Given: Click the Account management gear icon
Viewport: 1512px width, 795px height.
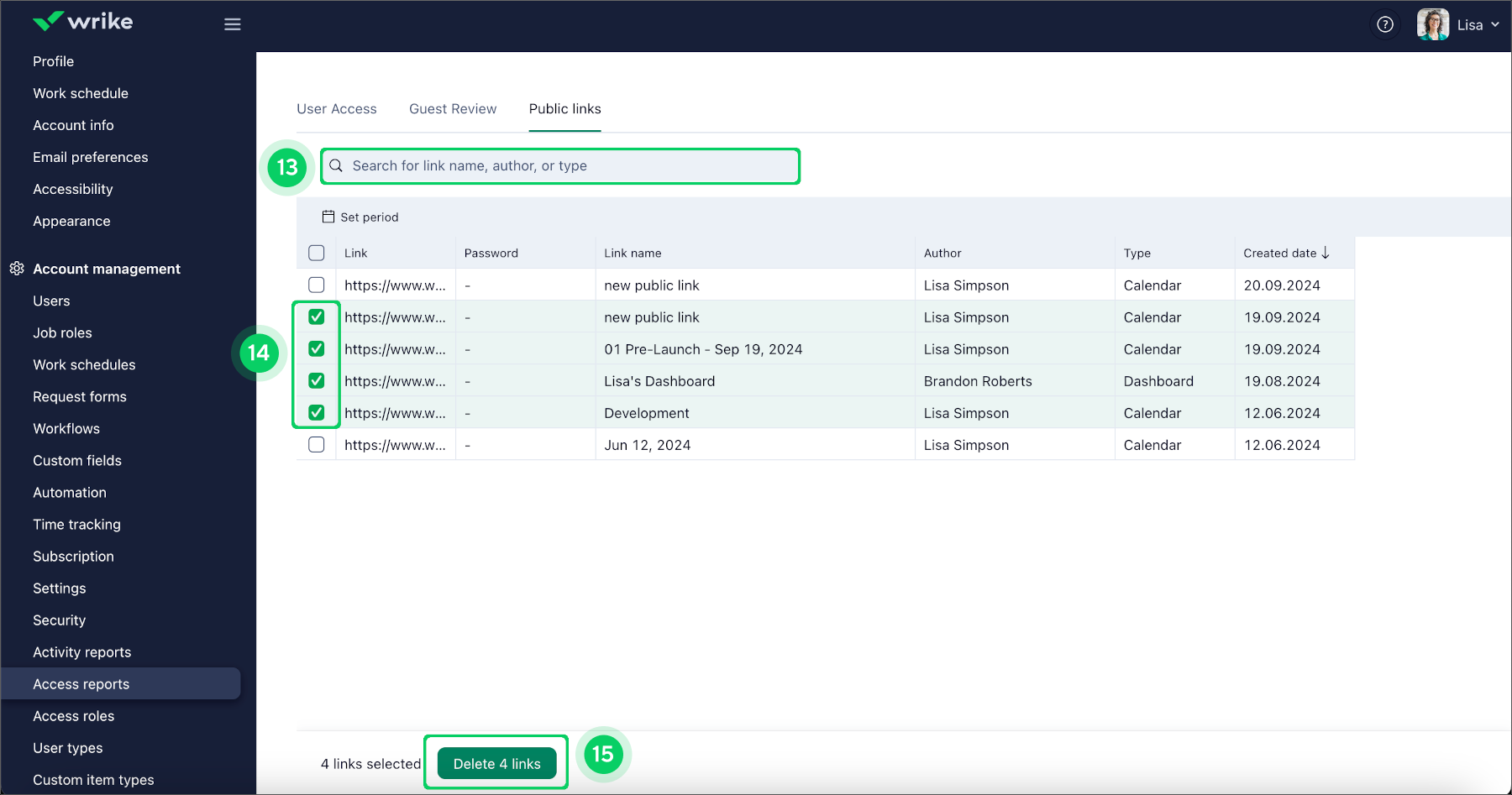Looking at the screenshot, I should pyautogui.click(x=17, y=269).
